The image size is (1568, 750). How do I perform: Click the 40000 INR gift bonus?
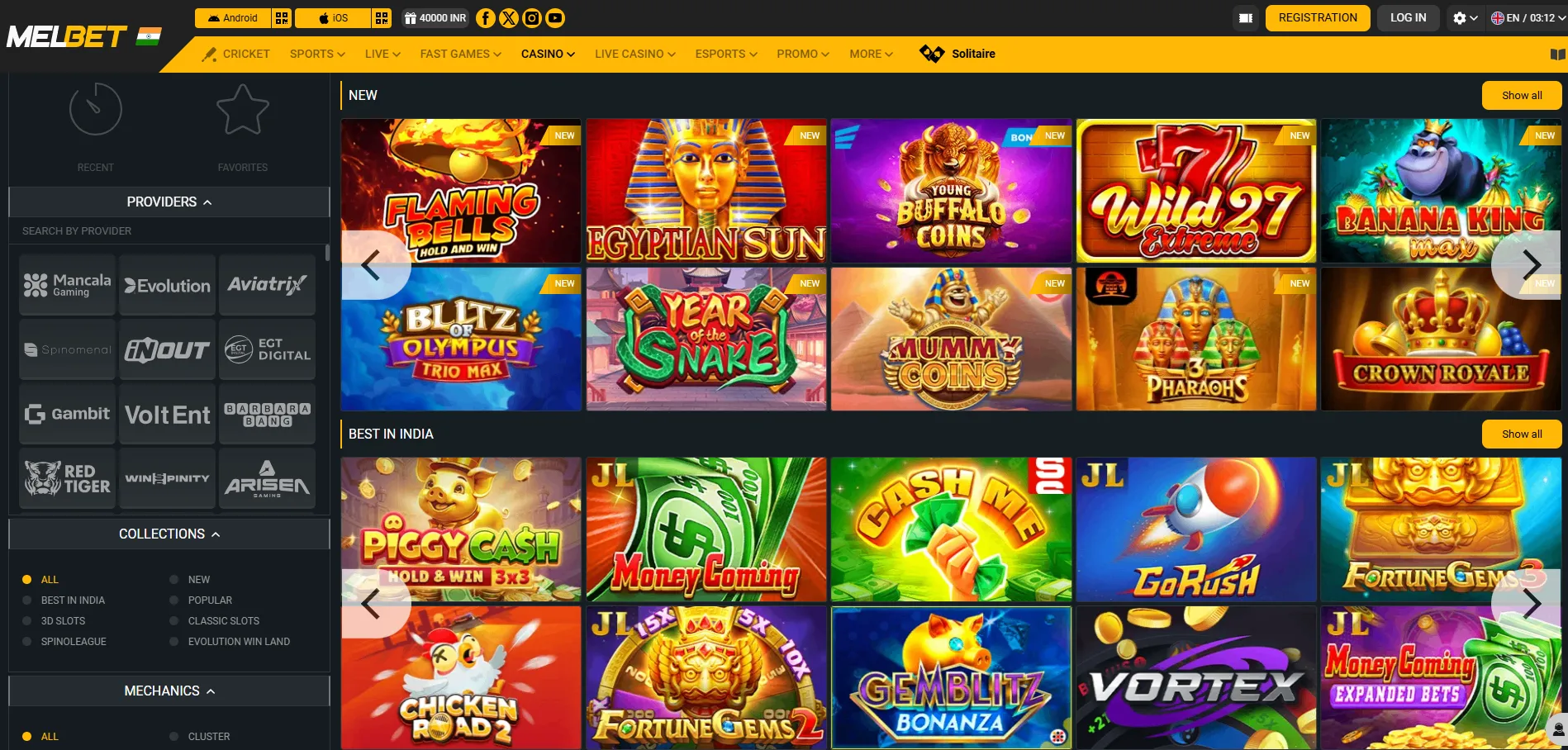point(435,18)
